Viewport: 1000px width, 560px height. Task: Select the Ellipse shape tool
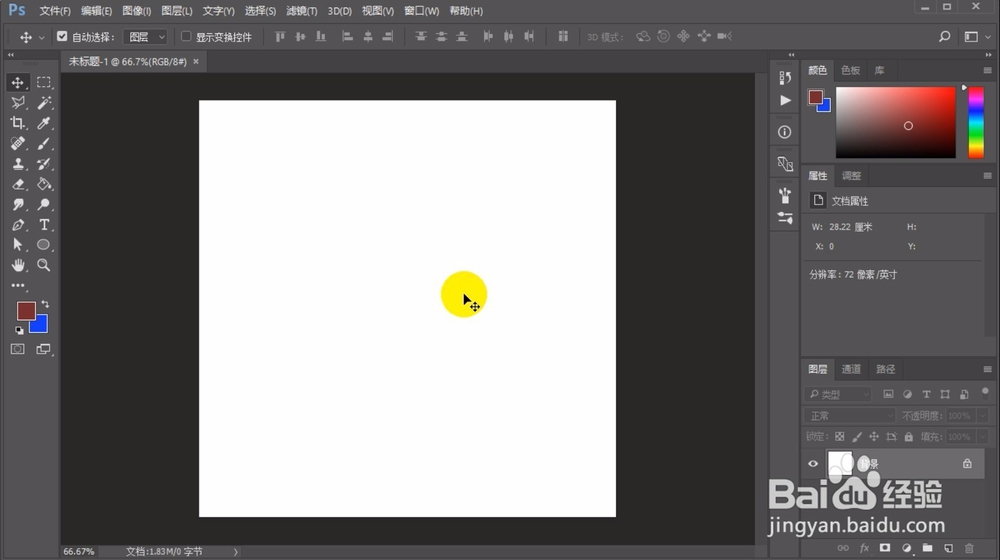tap(43, 244)
